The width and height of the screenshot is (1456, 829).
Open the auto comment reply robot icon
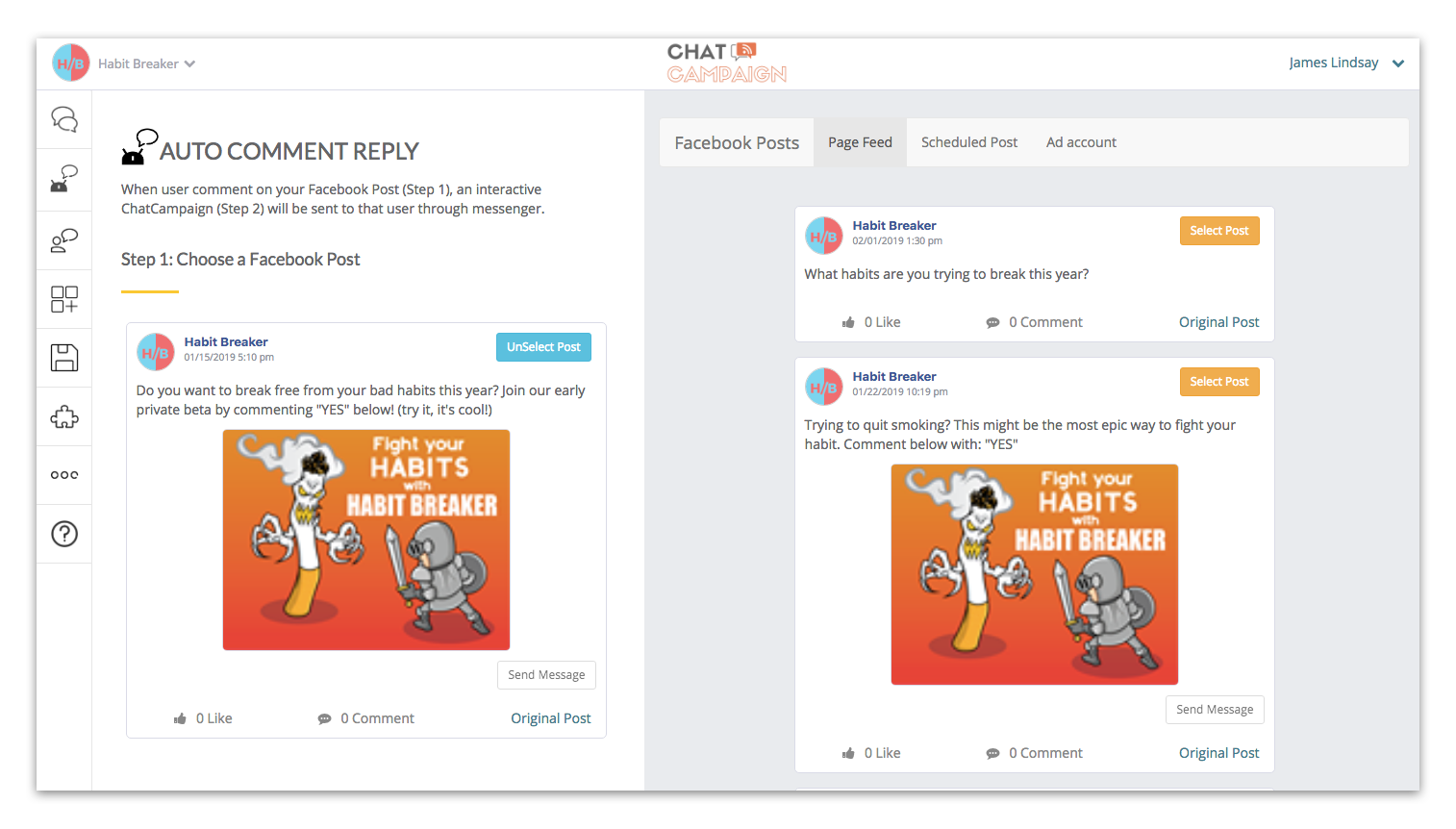[64, 179]
